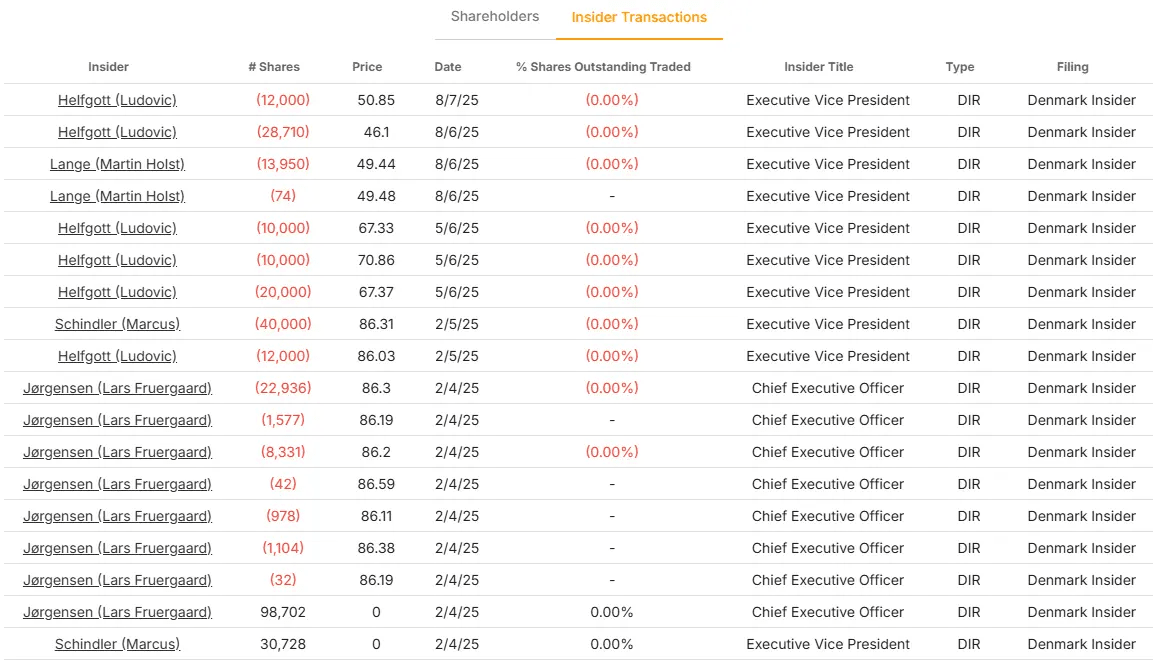1153x660 pixels.
Task: Click the Type column header
Action: pos(960,67)
